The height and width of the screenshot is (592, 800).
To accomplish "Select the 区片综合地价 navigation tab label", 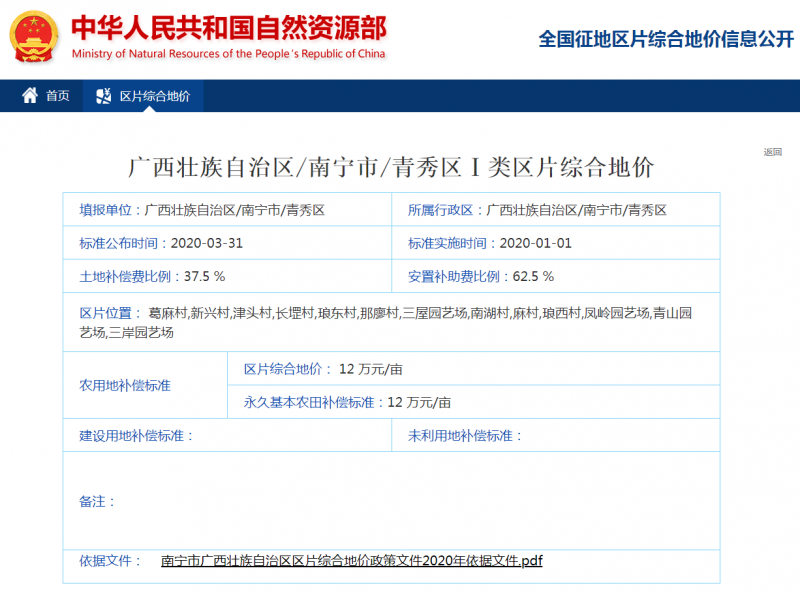I will pos(154,96).
